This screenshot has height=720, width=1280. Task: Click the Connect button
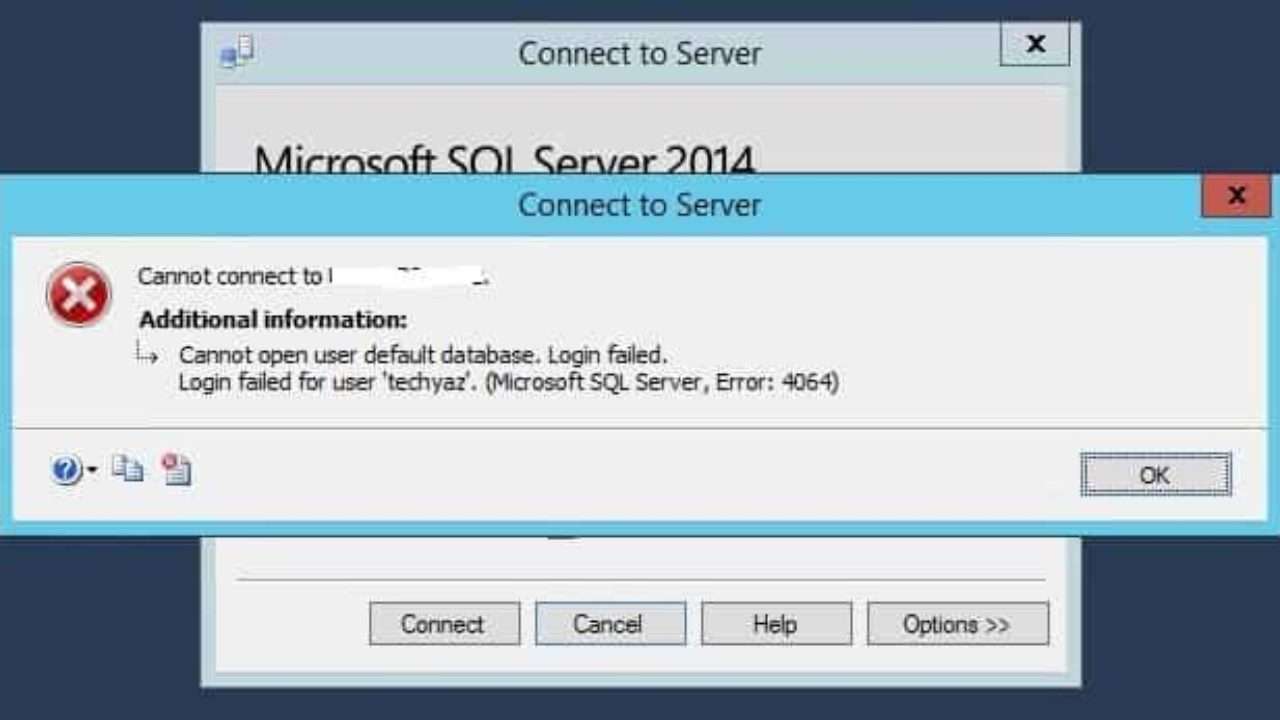444,624
